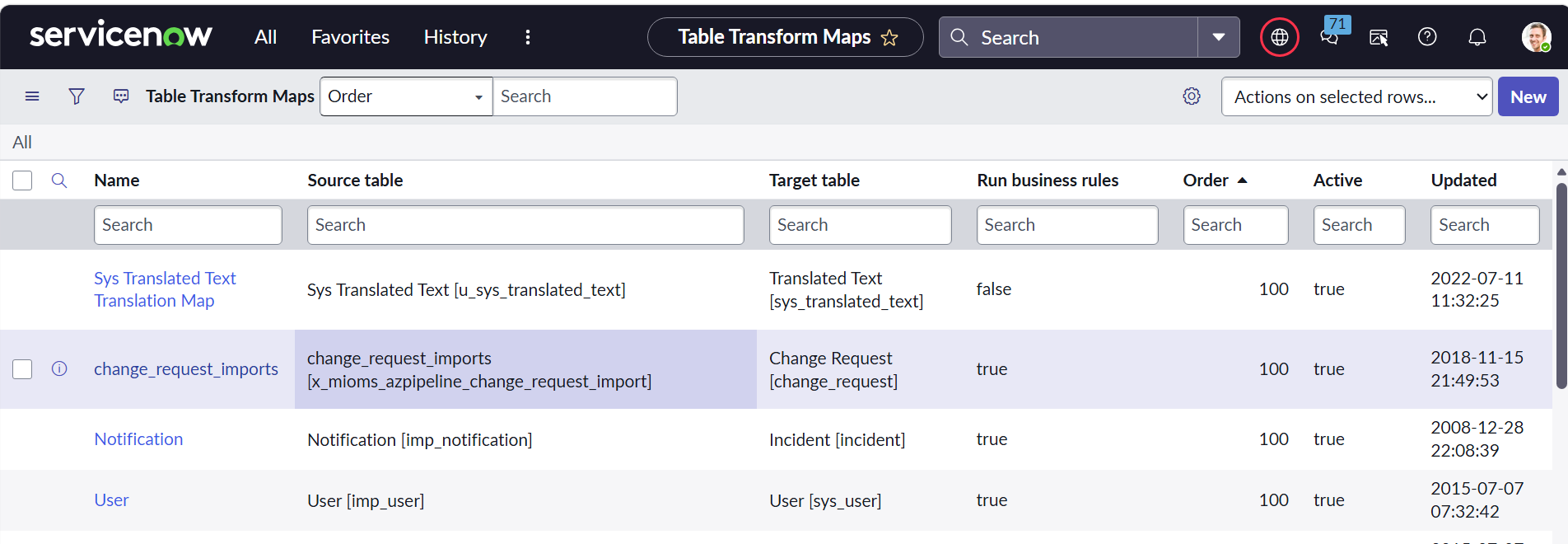Open Sys Translated Text Translation Map
Screen dimensions: 1568x544
click(165, 289)
